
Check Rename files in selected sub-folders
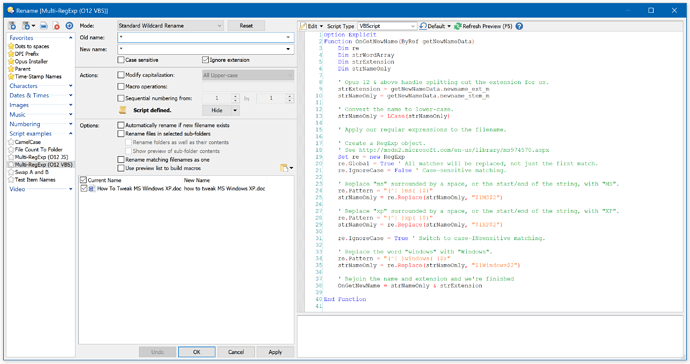click(x=121, y=133)
